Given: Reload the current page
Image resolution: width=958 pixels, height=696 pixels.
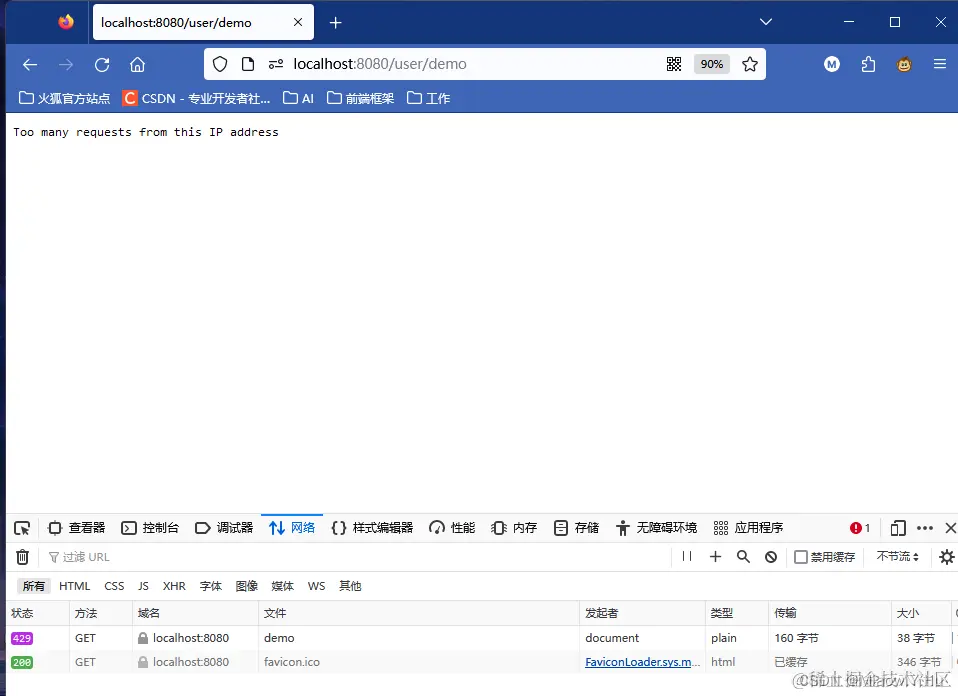Looking at the screenshot, I should (x=101, y=64).
